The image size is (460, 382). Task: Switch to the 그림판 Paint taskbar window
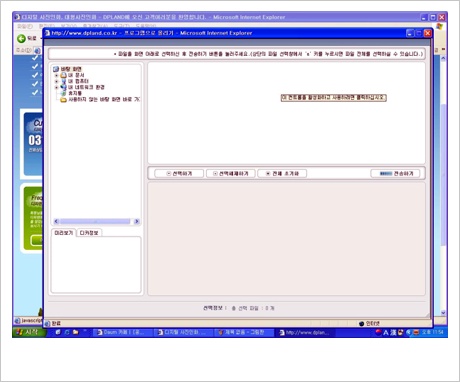pyautogui.click(x=243, y=332)
